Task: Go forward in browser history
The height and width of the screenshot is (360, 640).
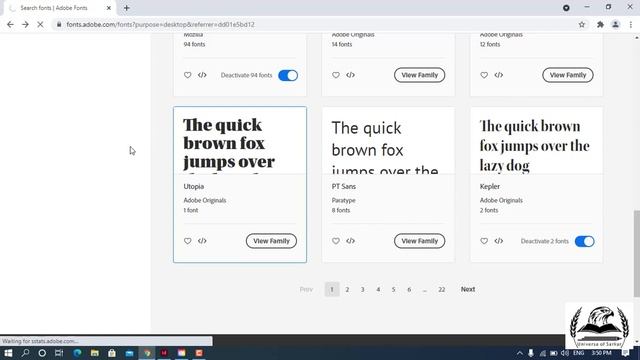Action: [25, 24]
